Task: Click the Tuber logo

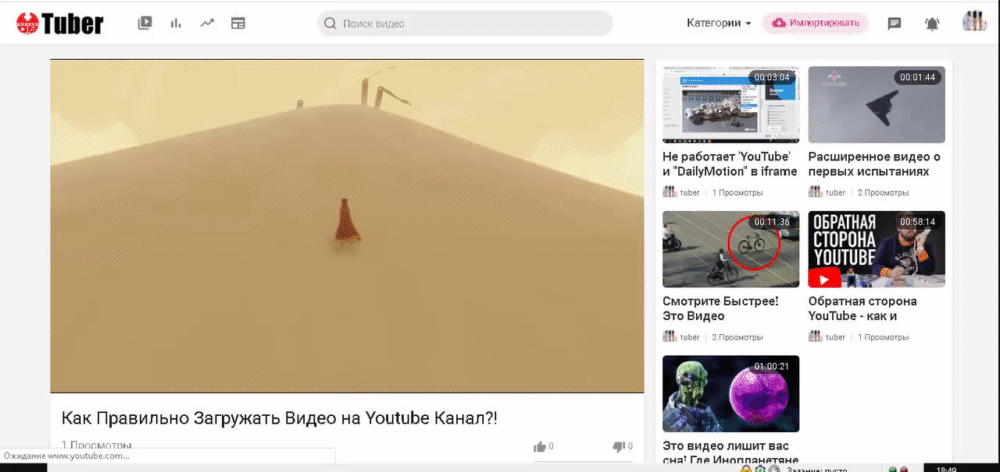Action: pyautogui.click(x=59, y=24)
